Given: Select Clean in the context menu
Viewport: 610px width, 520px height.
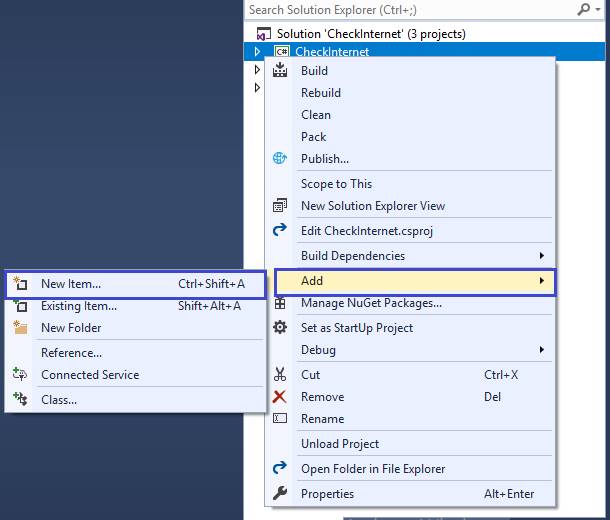Looking at the screenshot, I should (316, 115).
